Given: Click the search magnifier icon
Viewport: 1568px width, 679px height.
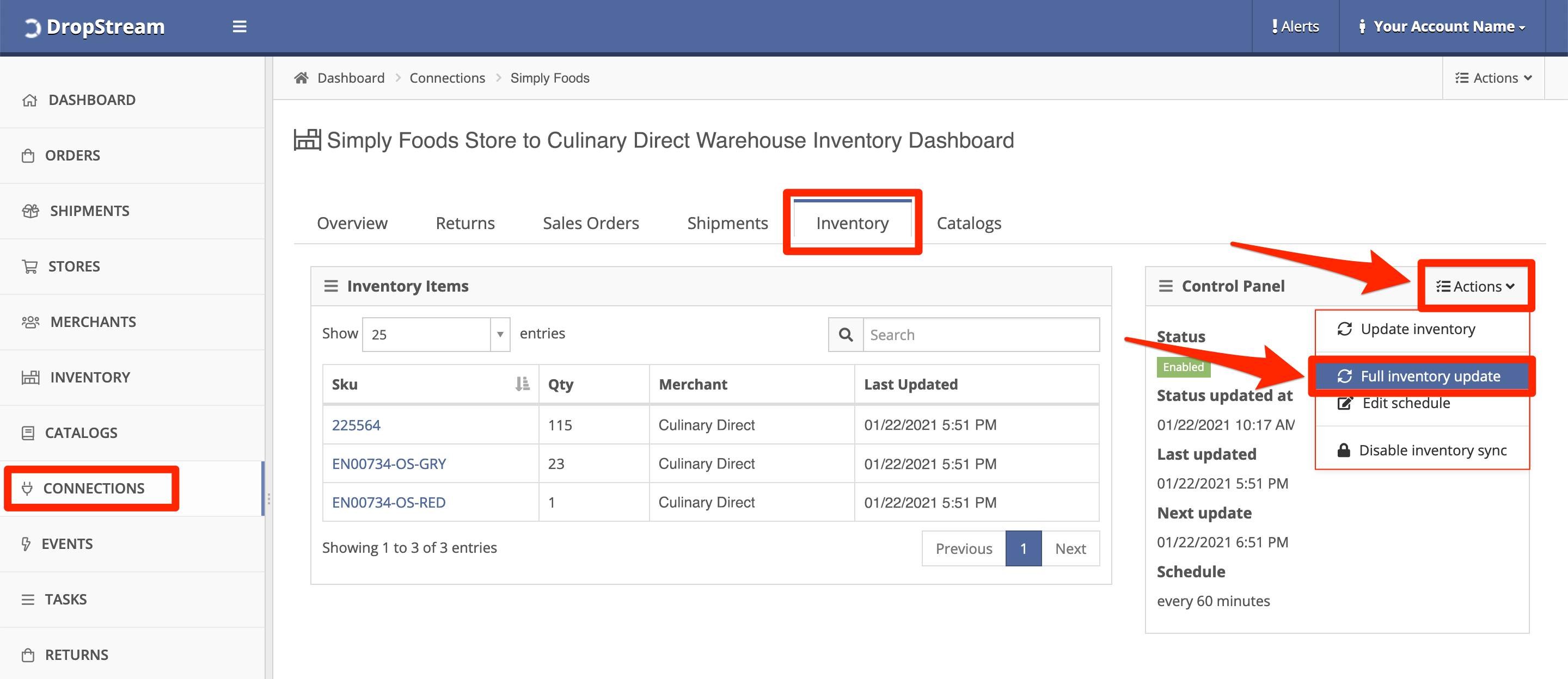Looking at the screenshot, I should tap(846, 335).
